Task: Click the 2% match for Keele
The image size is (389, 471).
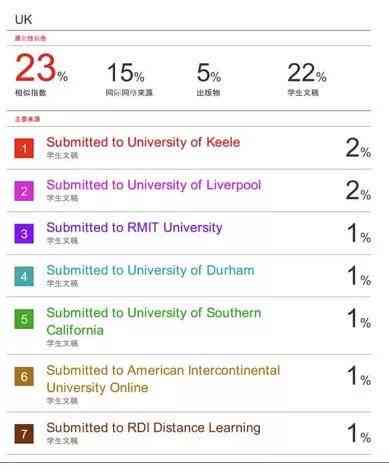Action: [358, 148]
